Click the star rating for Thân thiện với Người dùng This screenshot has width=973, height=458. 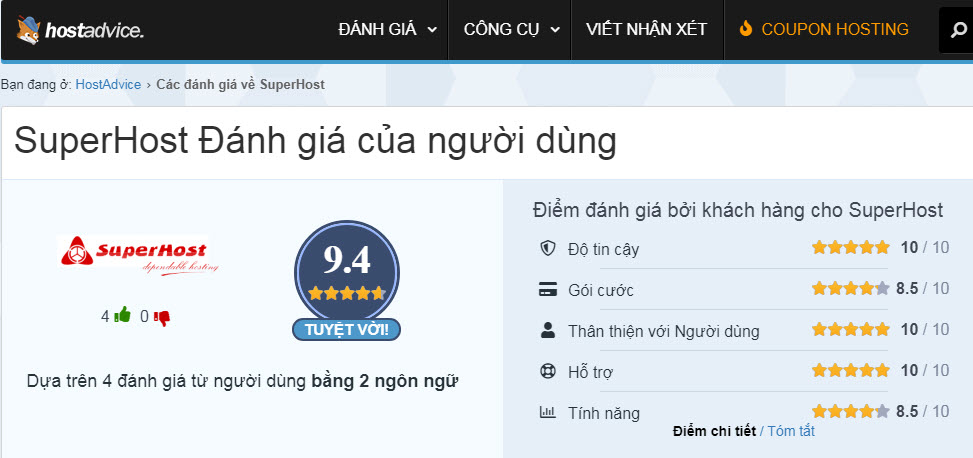[850, 329]
